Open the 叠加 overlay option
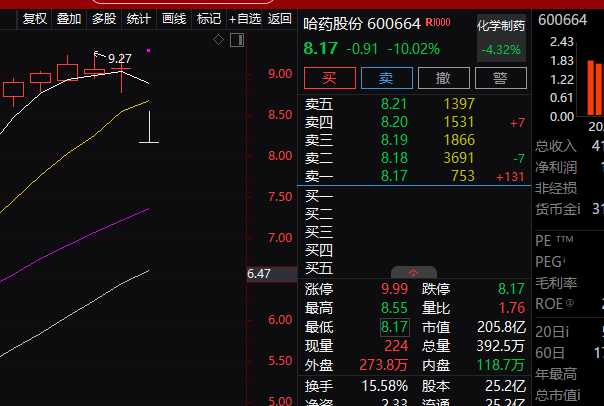The height and width of the screenshot is (406, 604). click(69, 19)
